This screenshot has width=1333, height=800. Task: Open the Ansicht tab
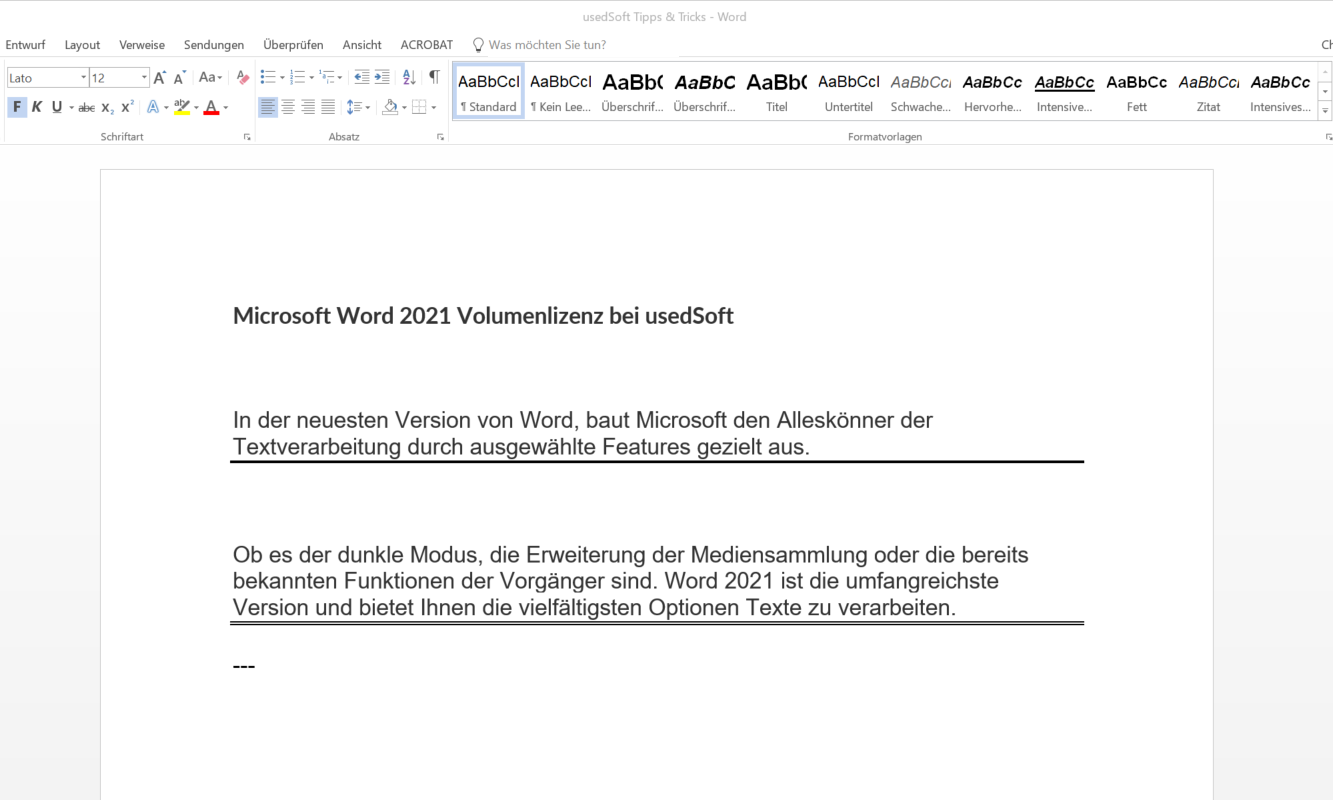[x=362, y=45]
